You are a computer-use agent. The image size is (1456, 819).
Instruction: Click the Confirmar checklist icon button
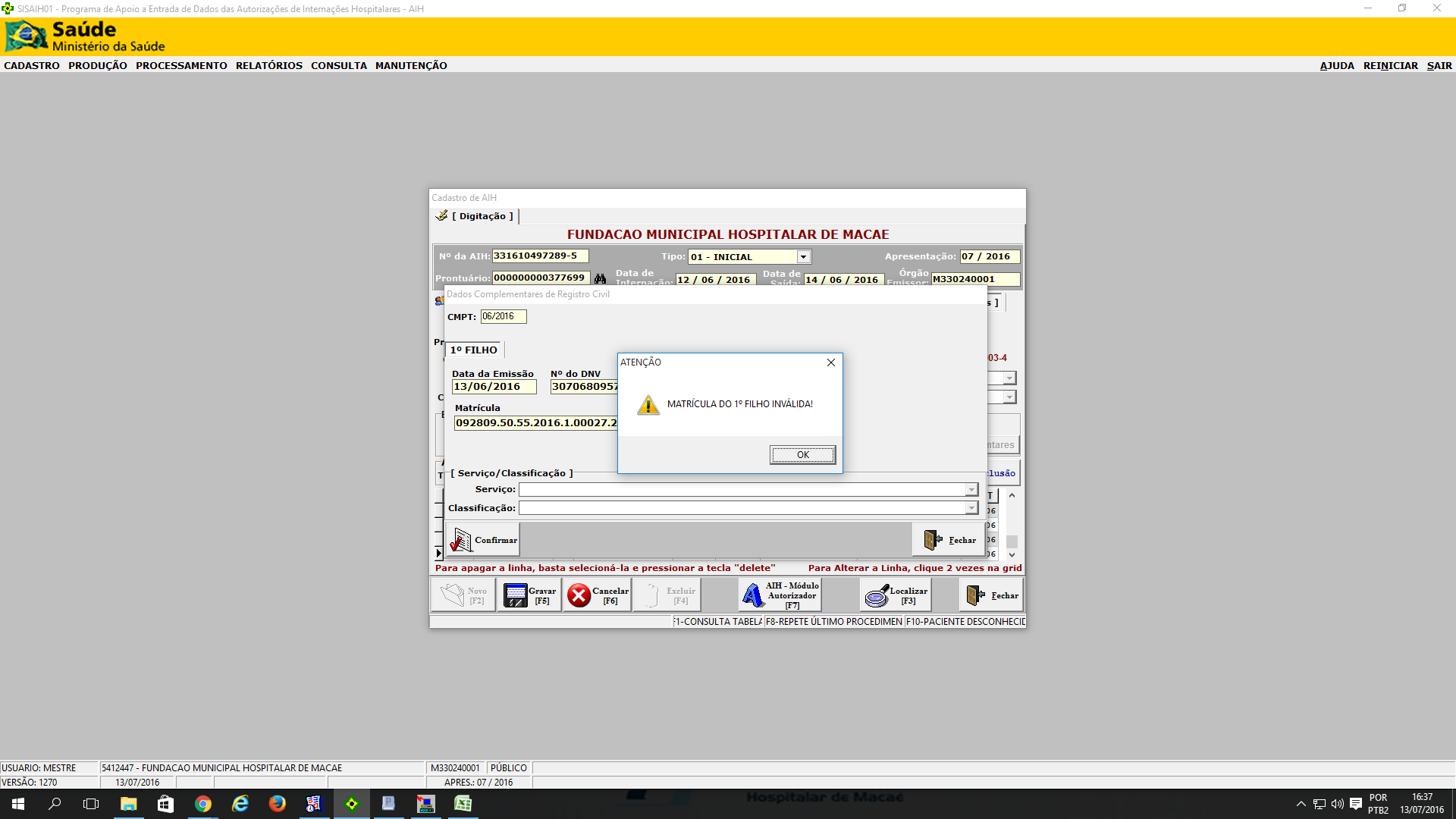(460, 540)
